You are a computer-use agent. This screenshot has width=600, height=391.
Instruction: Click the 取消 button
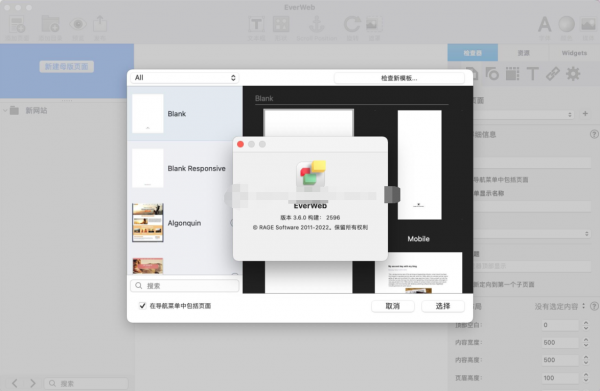[393, 306]
